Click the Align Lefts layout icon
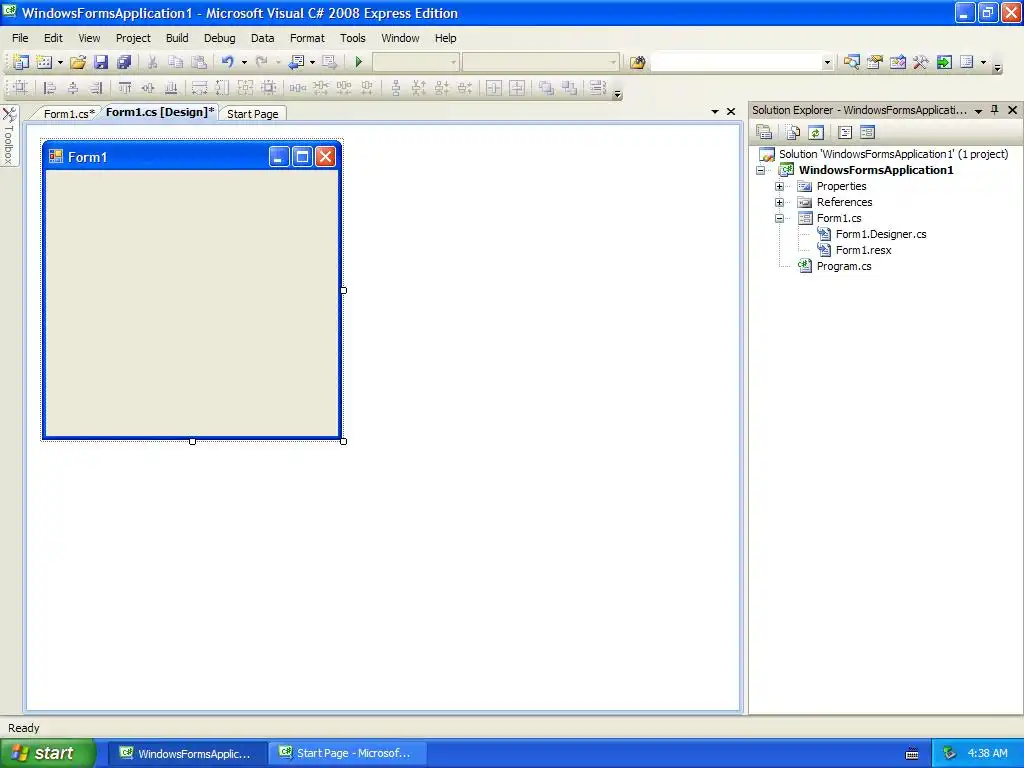1024x768 pixels. point(49,88)
